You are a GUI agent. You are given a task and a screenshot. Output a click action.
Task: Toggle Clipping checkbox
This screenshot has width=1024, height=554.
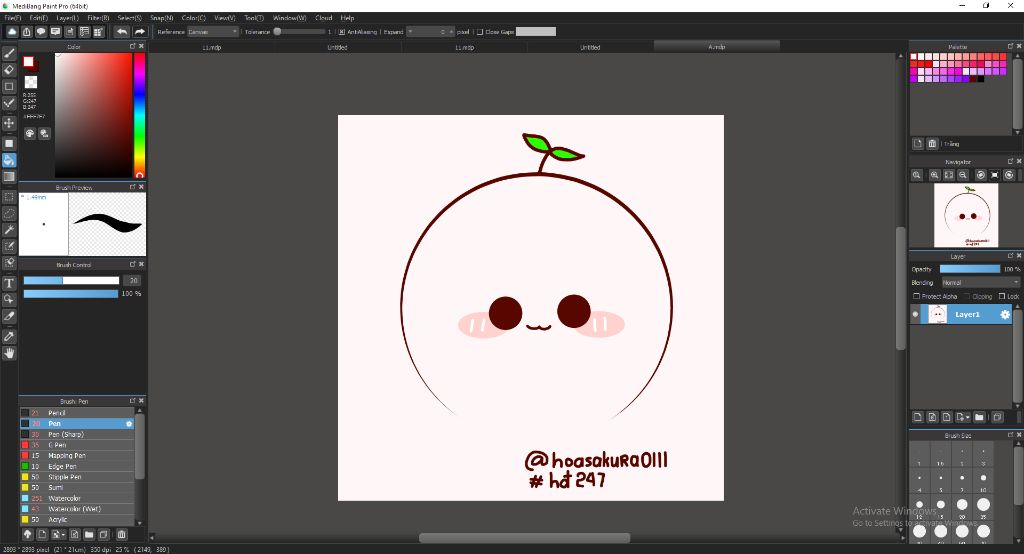967,296
